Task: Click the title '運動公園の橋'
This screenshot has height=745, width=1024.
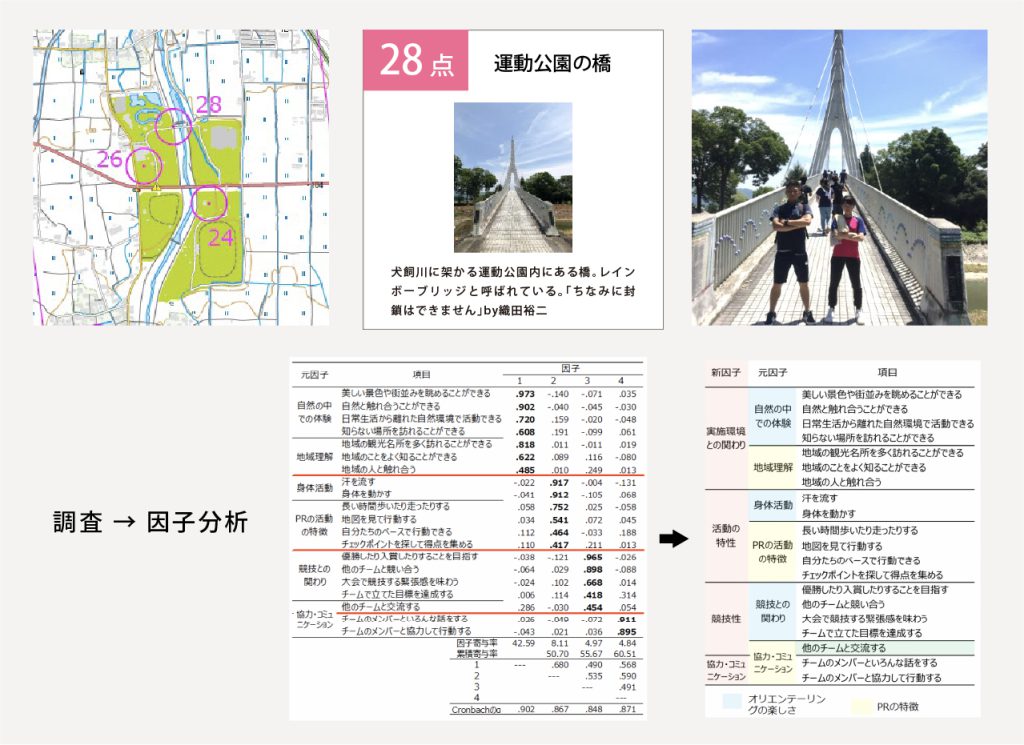Action: coord(552,63)
